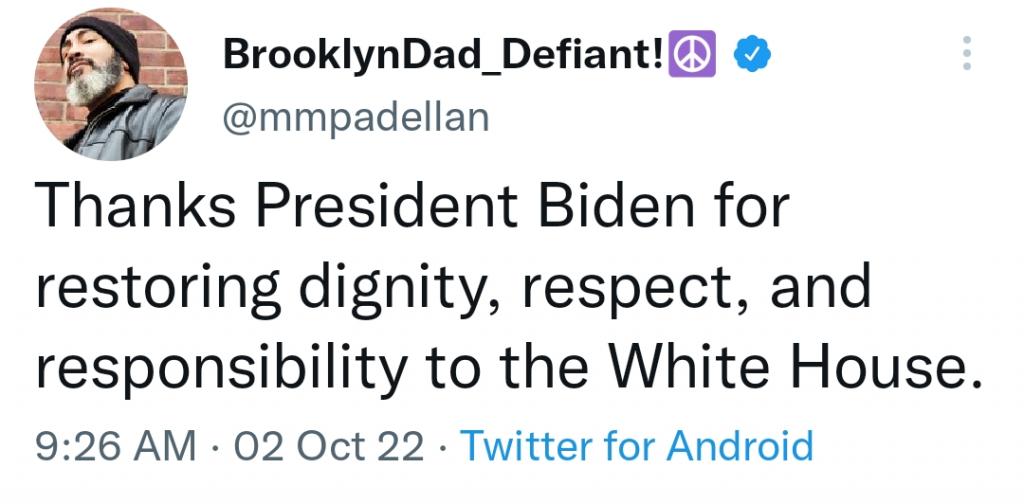Screen dimensions: 1024x504
Task: Click the @mmpadellan handle
Action: pos(355,118)
